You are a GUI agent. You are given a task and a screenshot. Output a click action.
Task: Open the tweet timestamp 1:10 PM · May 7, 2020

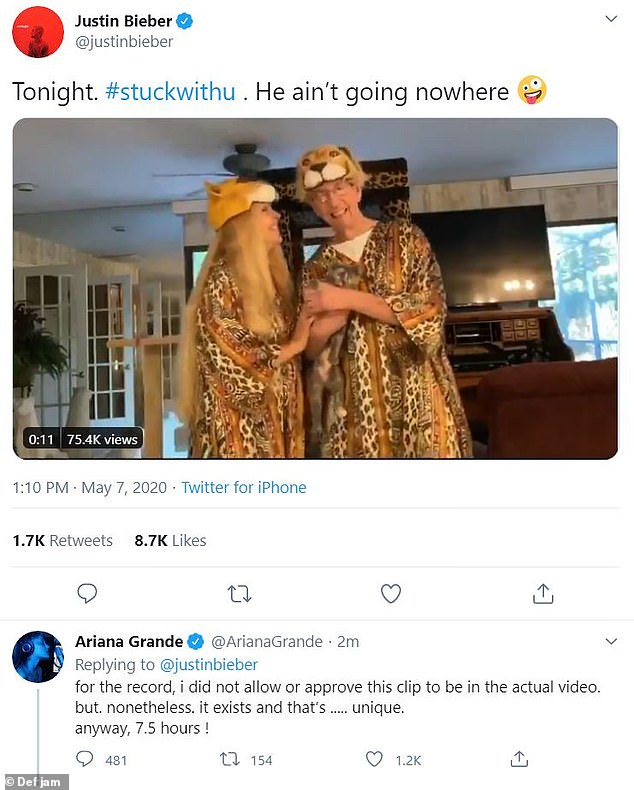pyautogui.click(x=90, y=488)
